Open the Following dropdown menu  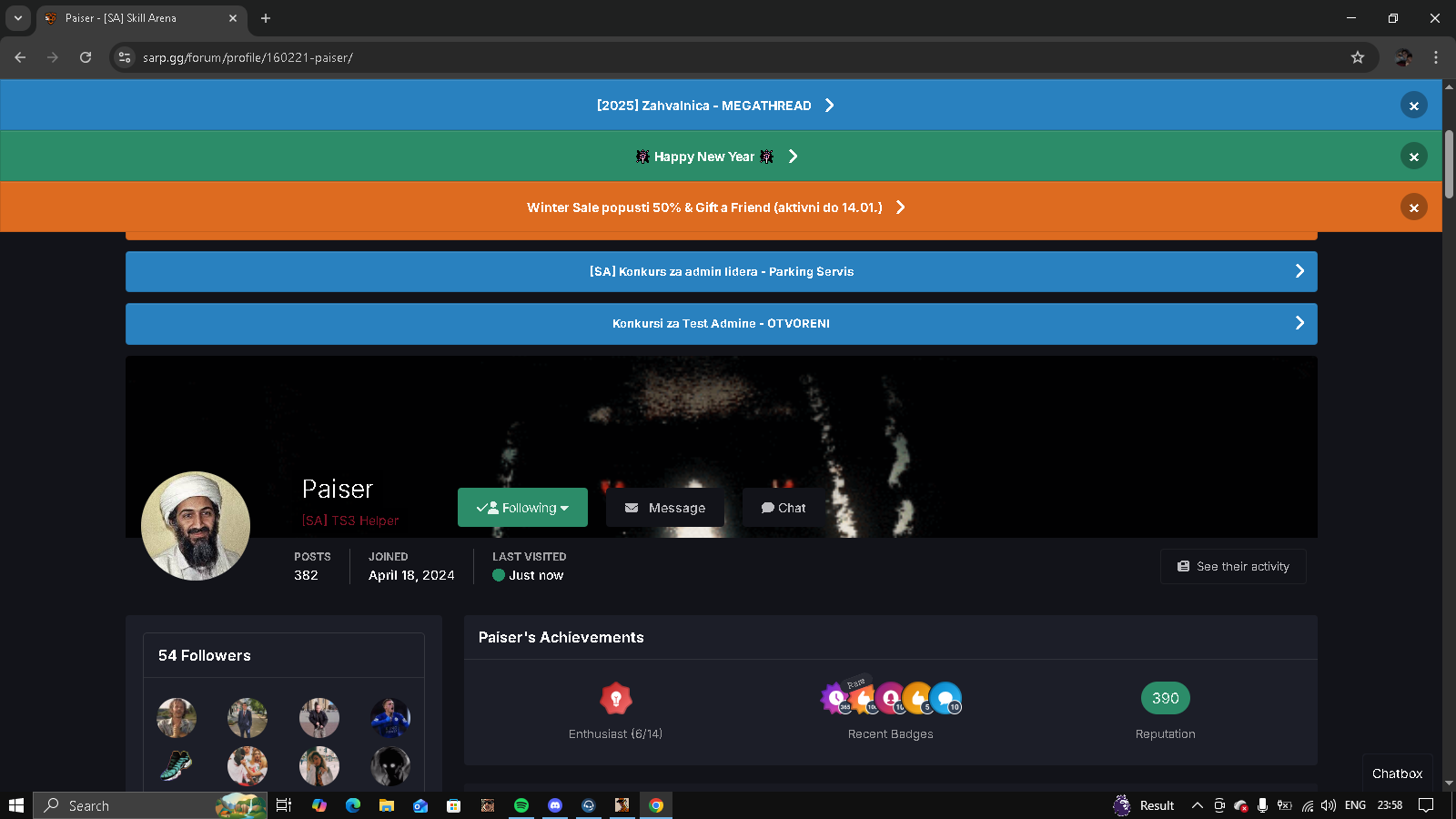(x=522, y=508)
